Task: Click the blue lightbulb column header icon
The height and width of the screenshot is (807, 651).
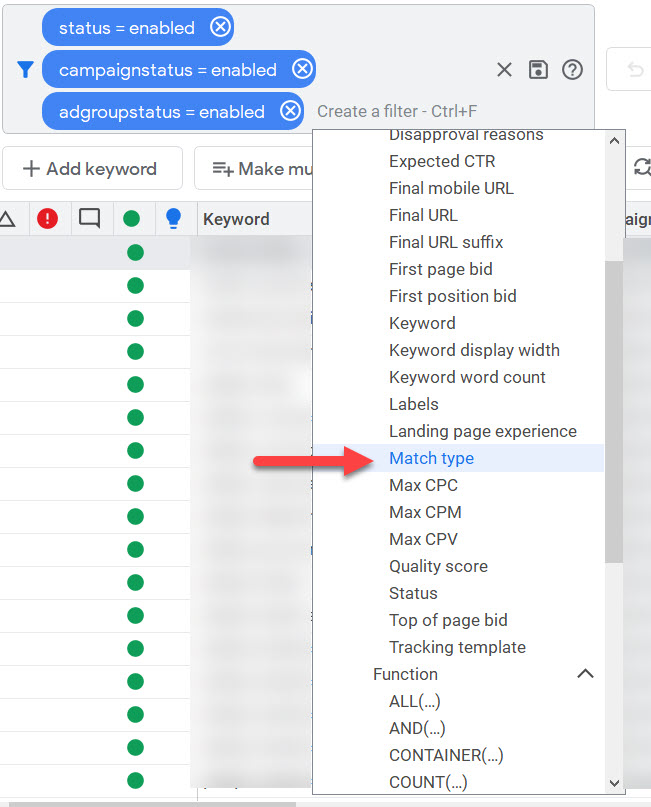Action: pyautogui.click(x=173, y=219)
